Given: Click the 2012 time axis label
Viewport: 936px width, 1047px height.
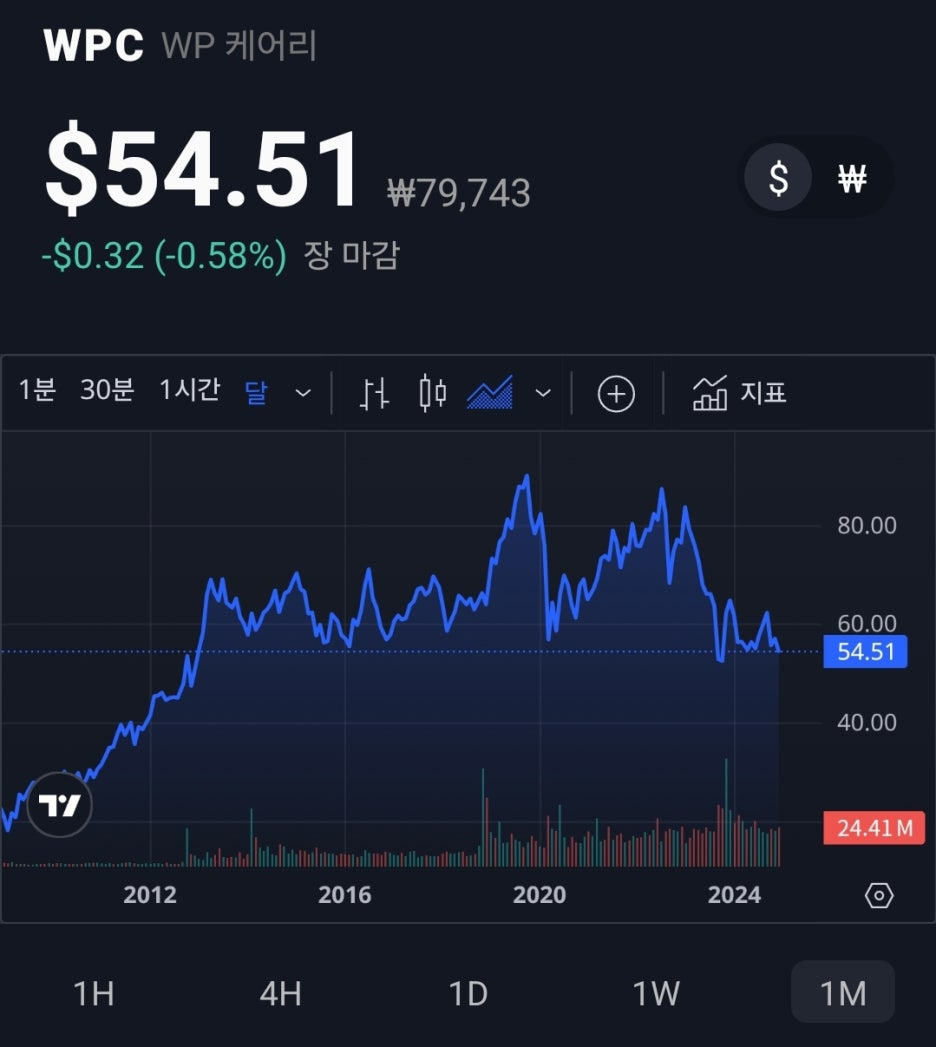Looking at the screenshot, I should (150, 895).
